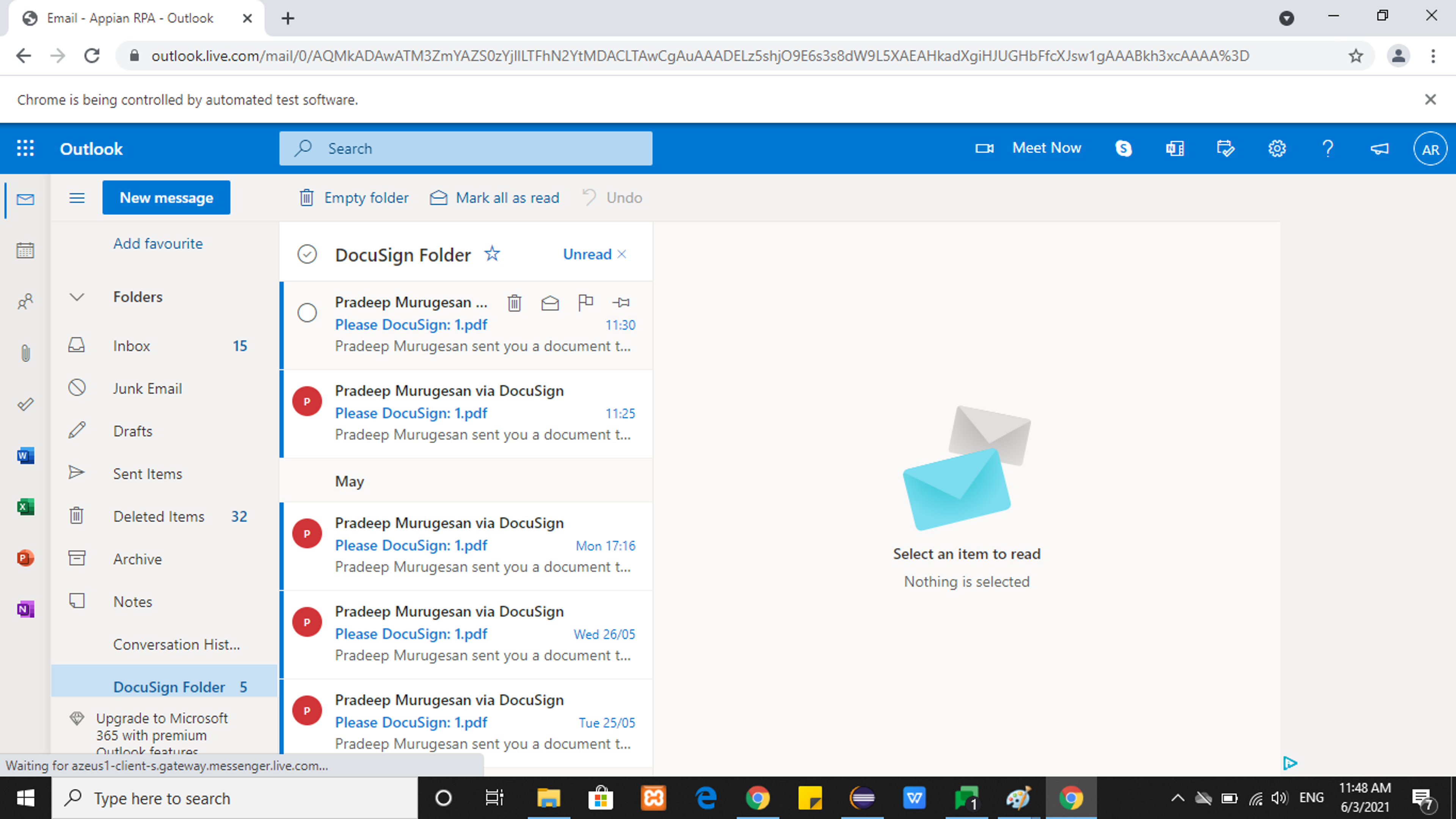Click Meet Now text
This screenshot has height=819, width=1456.
coord(1046,148)
